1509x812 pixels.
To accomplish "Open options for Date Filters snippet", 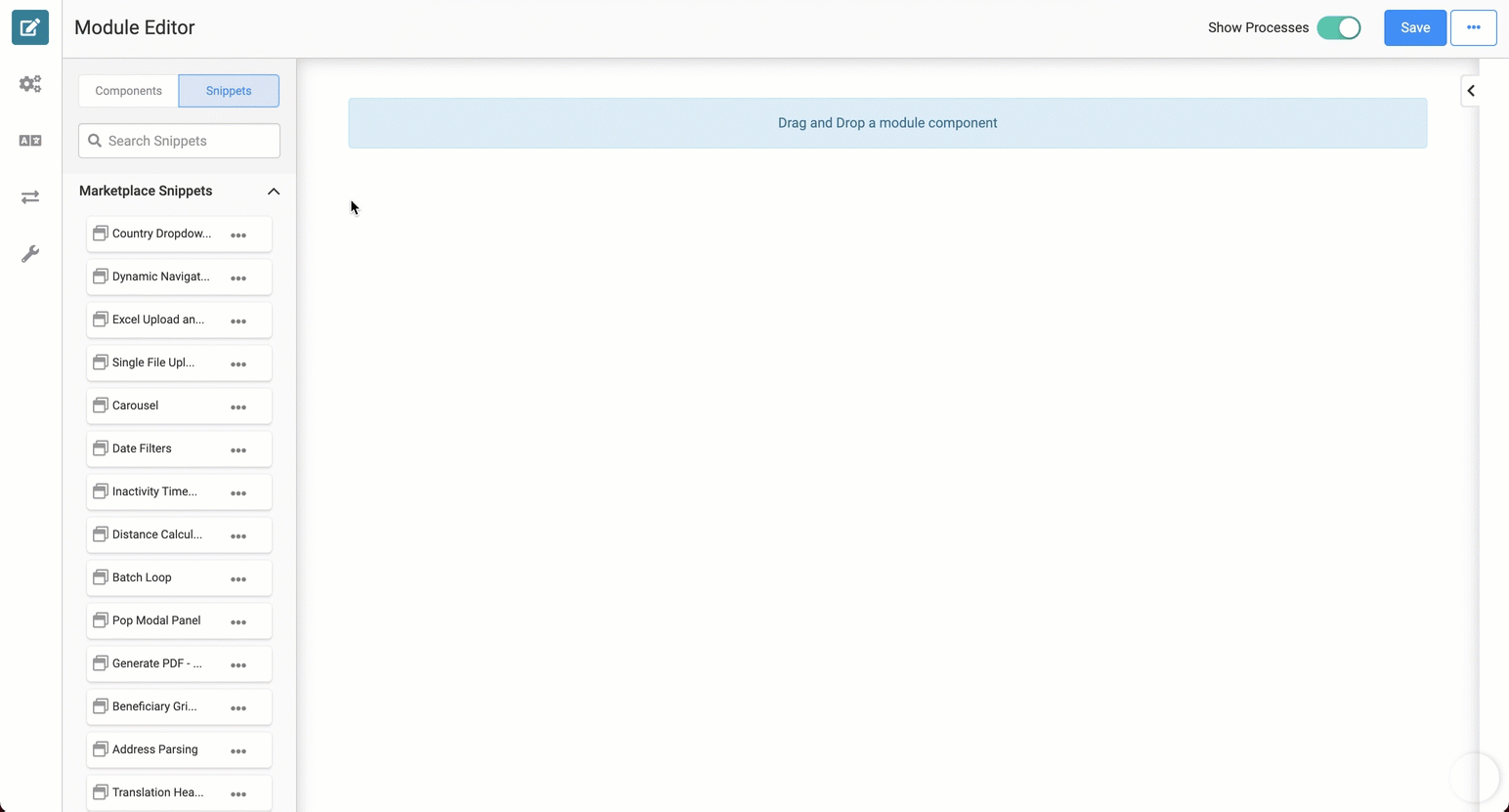I will pyautogui.click(x=238, y=450).
